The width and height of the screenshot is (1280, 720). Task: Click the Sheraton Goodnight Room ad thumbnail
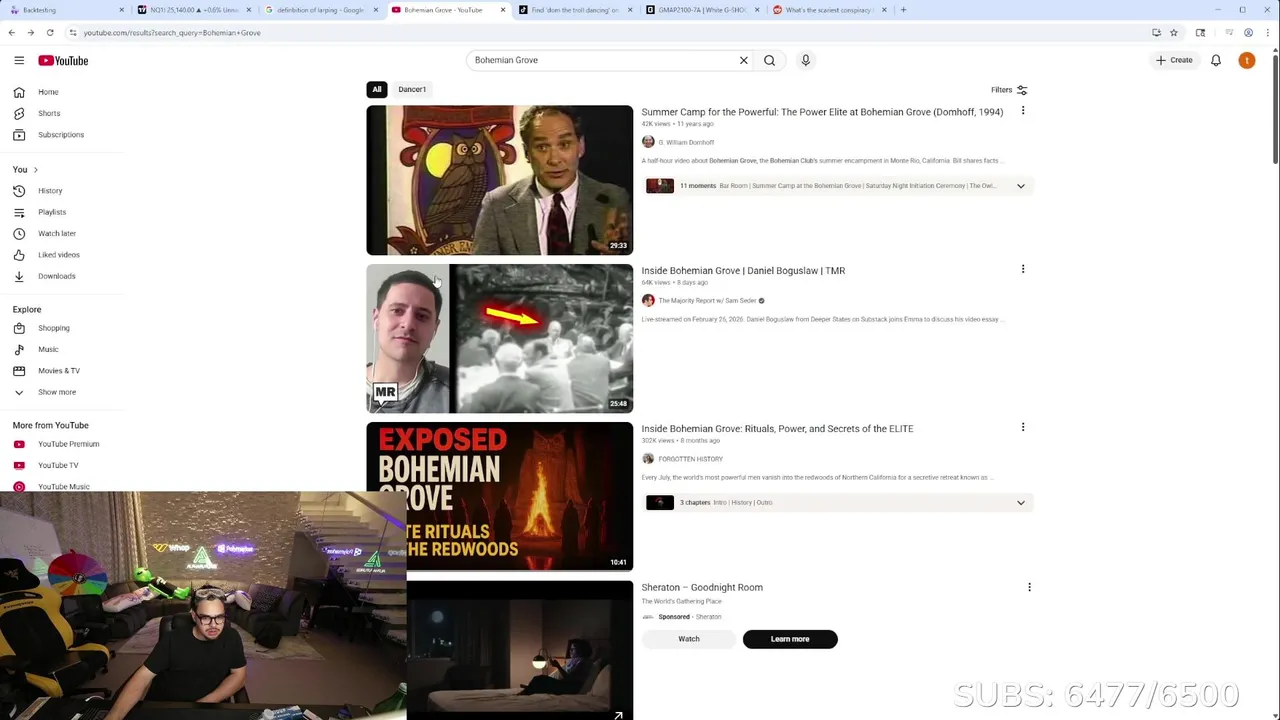pyautogui.click(x=519, y=650)
